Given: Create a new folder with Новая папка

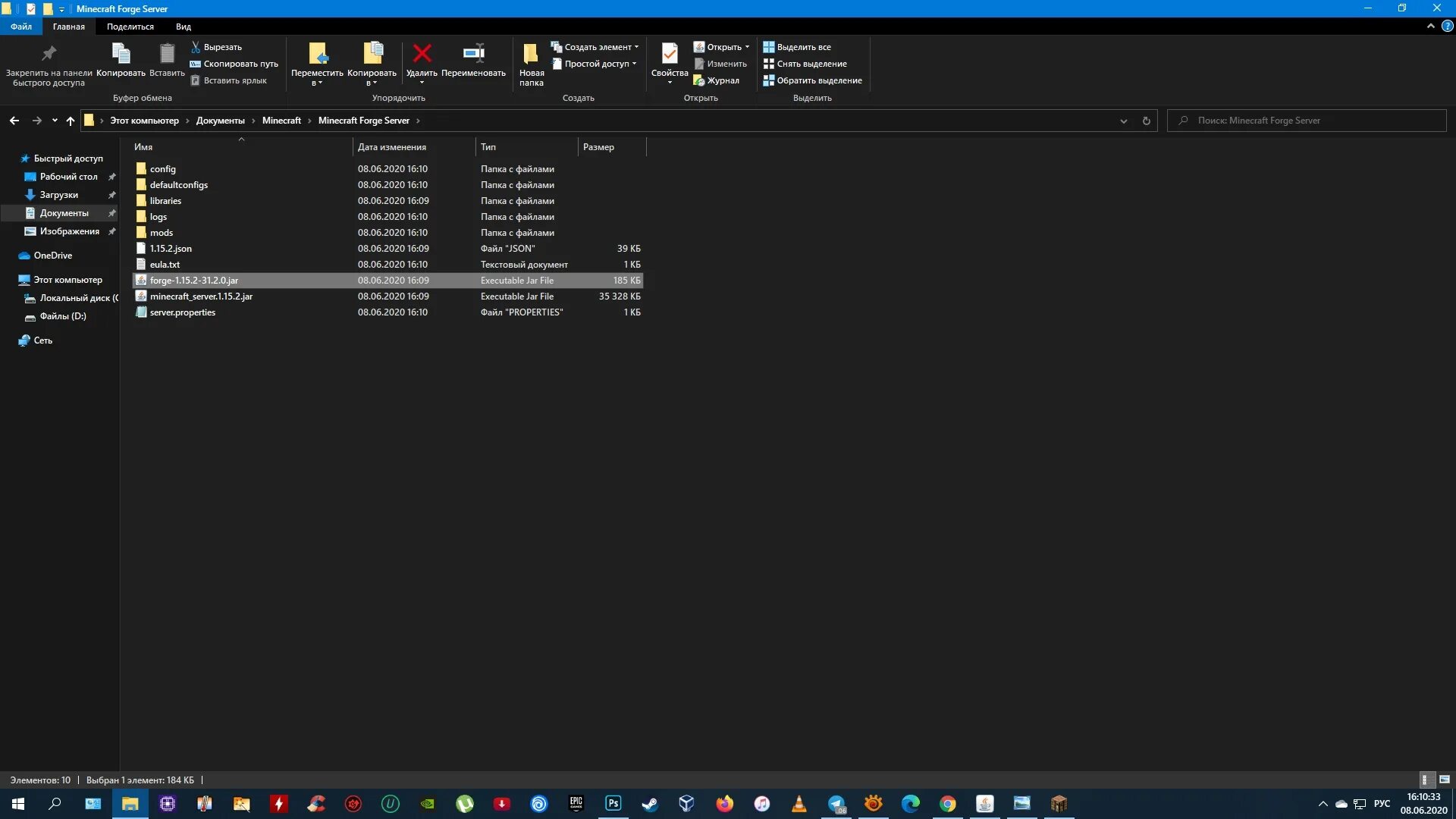Looking at the screenshot, I should pos(531,64).
